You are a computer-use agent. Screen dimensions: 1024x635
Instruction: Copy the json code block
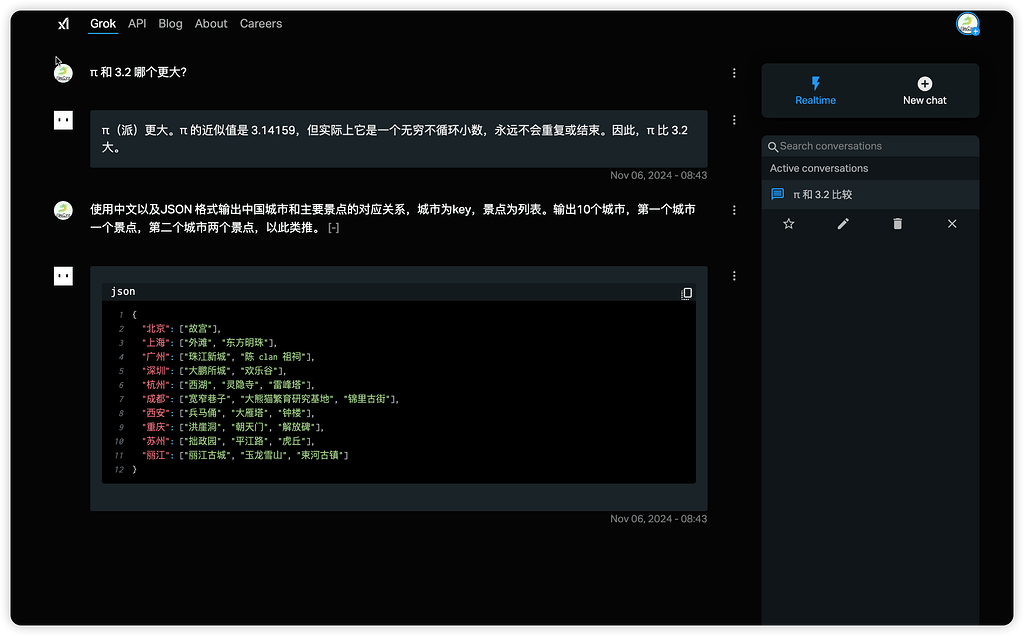[x=686, y=293]
